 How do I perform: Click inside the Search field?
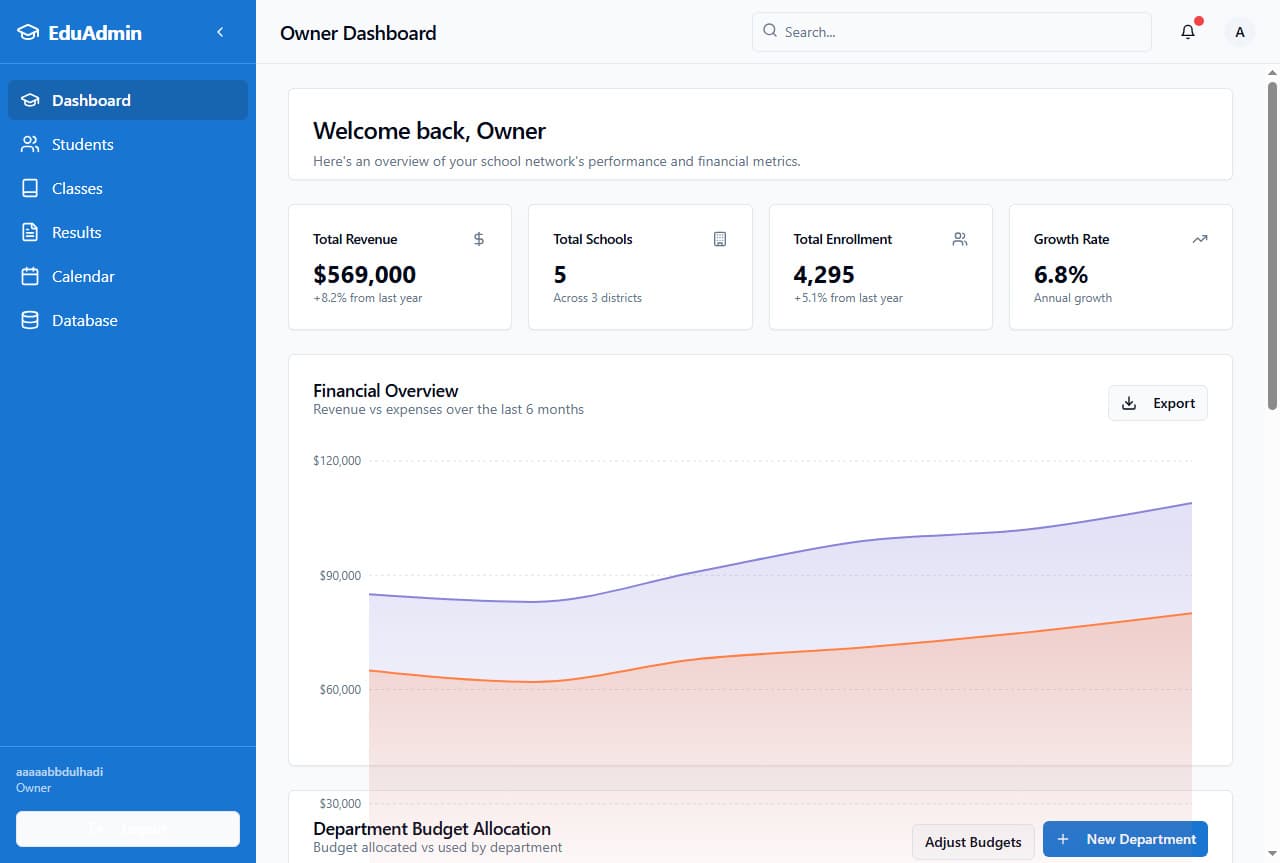point(950,31)
